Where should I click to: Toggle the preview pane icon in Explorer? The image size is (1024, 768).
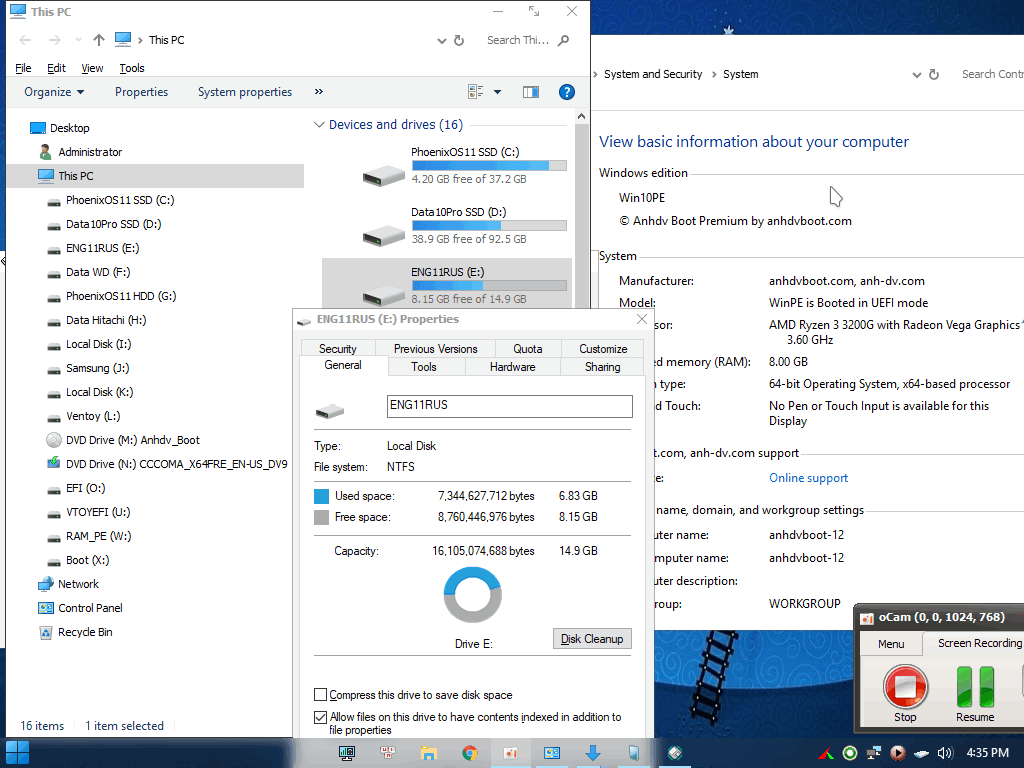click(x=531, y=92)
